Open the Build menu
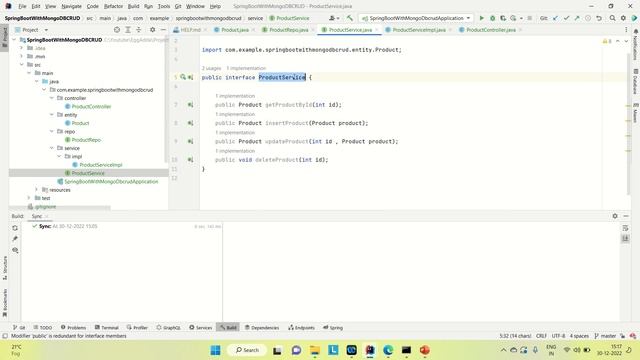 pos(133,6)
